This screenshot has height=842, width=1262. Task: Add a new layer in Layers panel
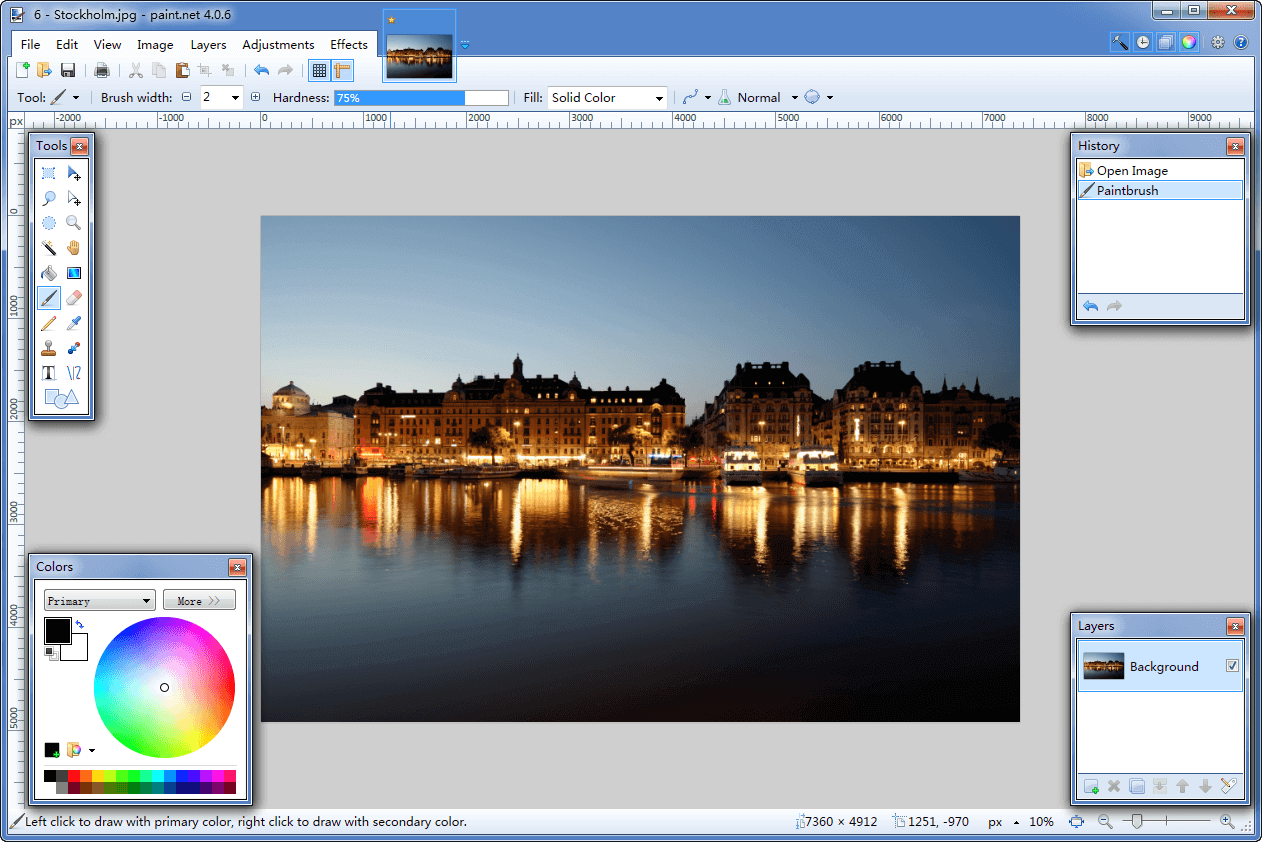[1091, 787]
